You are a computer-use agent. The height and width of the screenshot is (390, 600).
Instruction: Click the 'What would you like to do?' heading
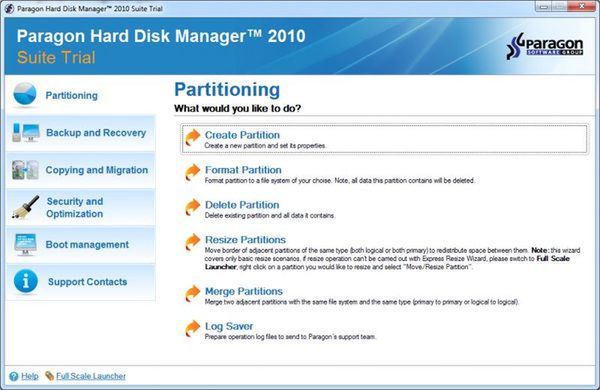[x=238, y=108]
